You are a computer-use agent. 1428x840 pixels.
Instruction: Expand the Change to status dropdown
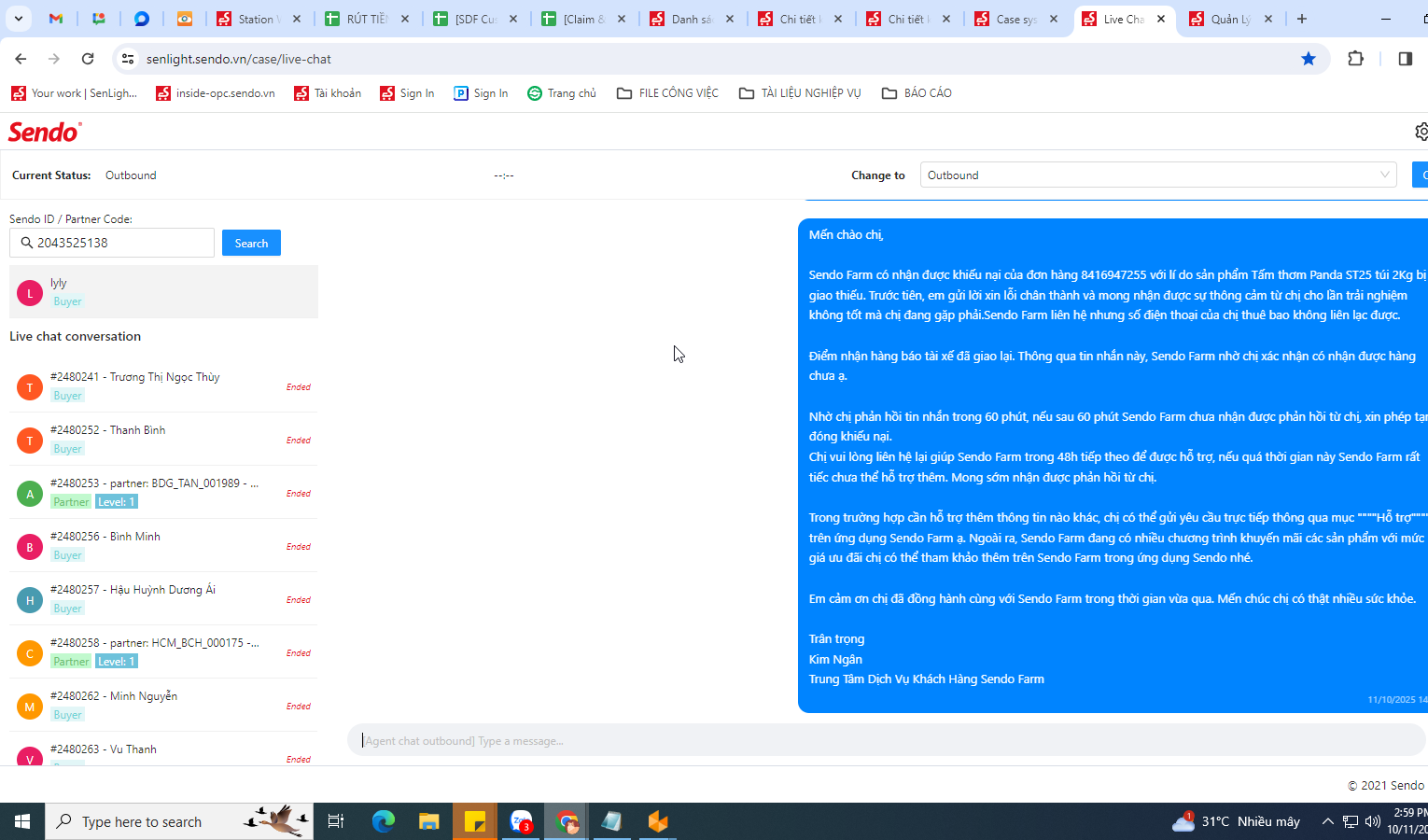1157,175
